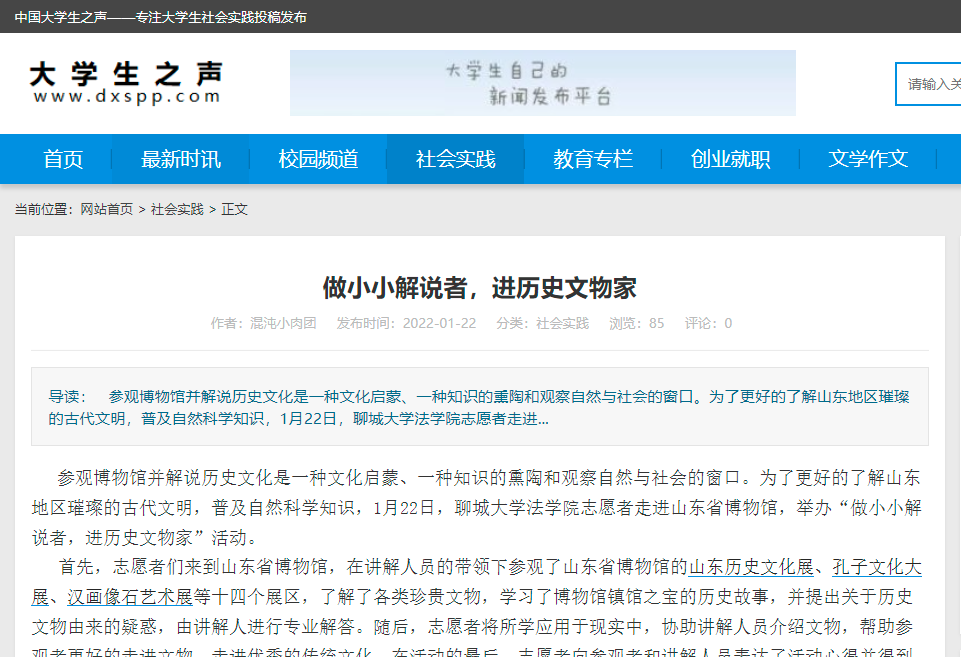The height and width of the screenshot is (657, 961).
Task: Open the 首页 navigation tab
Action: pyautogui.click(x=63, y=159)
